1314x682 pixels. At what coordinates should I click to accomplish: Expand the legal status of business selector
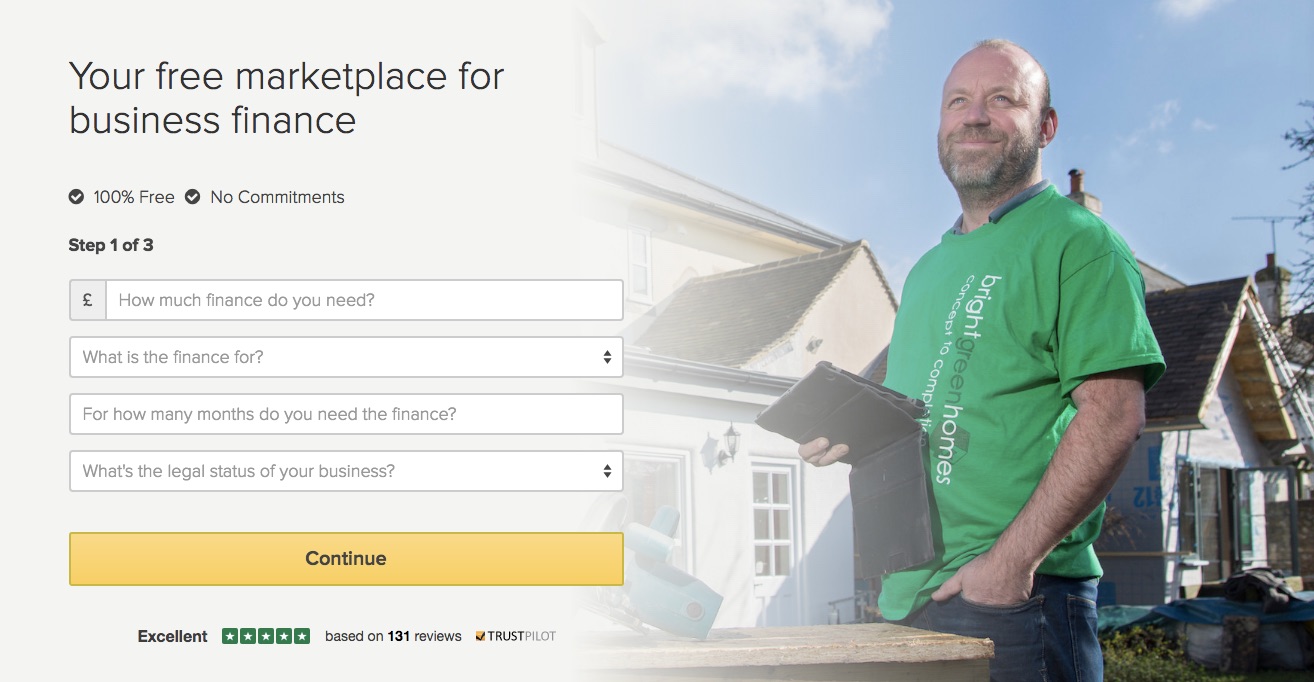(x=346, y=471)
